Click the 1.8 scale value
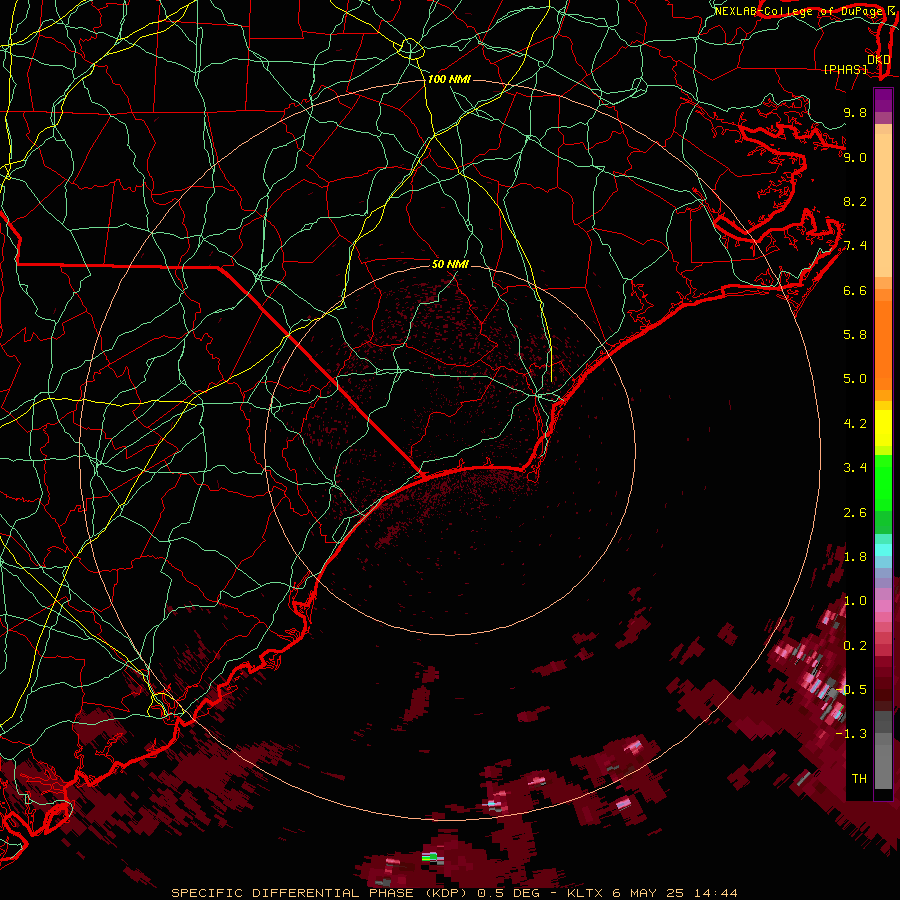Image resolution: width=900 pixels, height=900 pixels. [x=855, y=557]
